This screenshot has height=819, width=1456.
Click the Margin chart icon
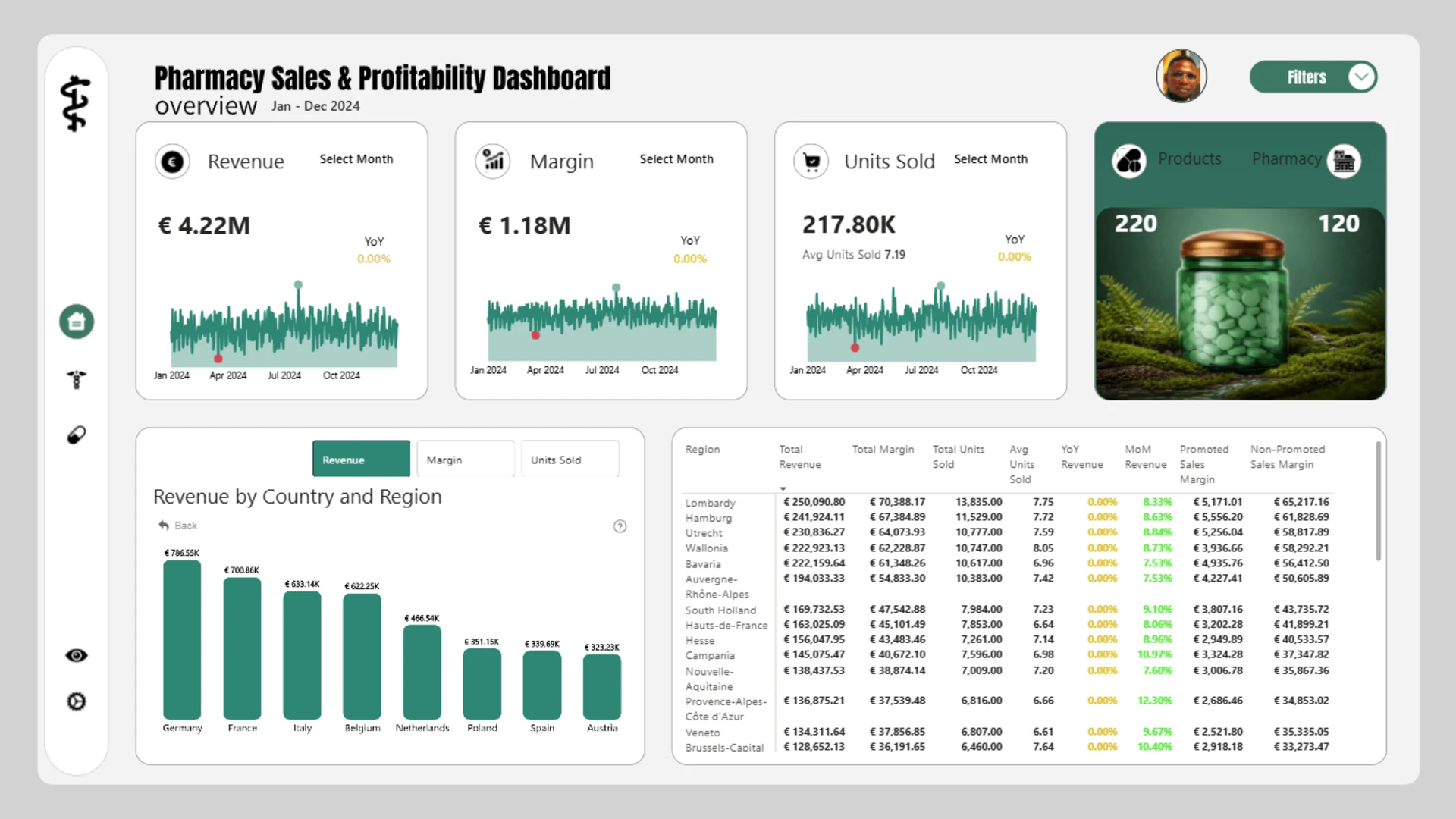pos(493,162)
